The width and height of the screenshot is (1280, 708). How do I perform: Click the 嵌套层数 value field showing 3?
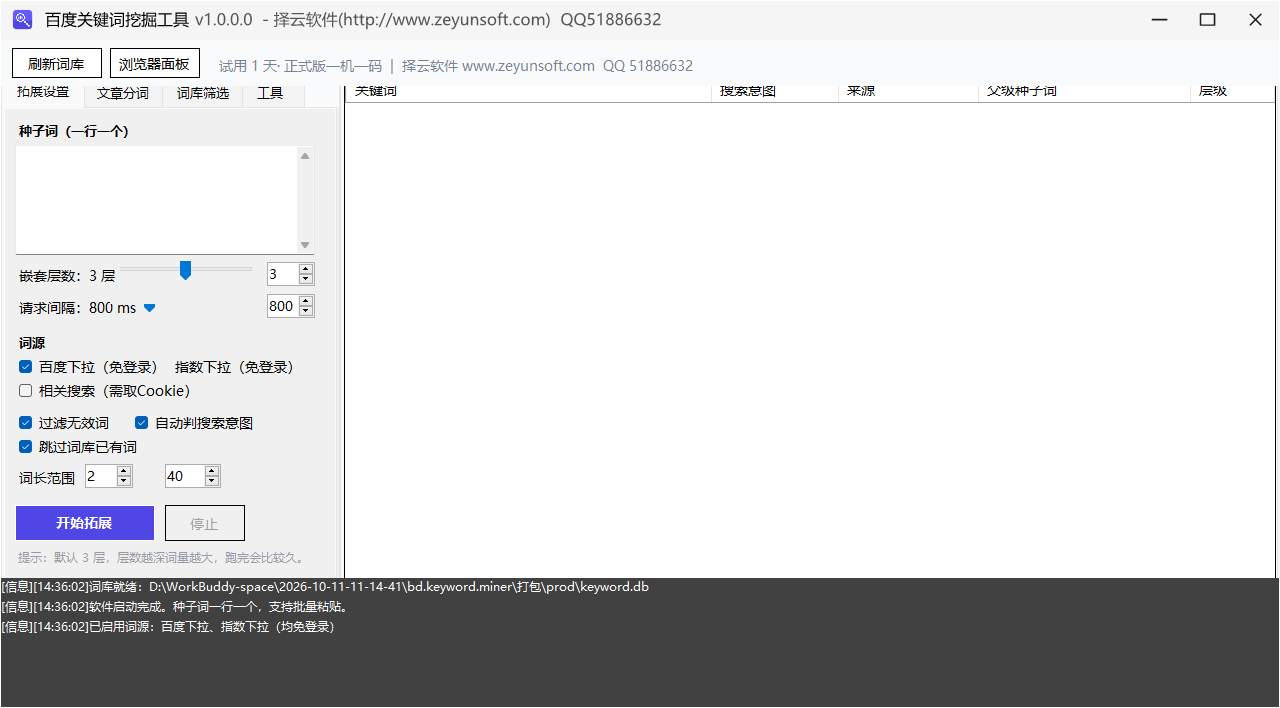point(282,274)
